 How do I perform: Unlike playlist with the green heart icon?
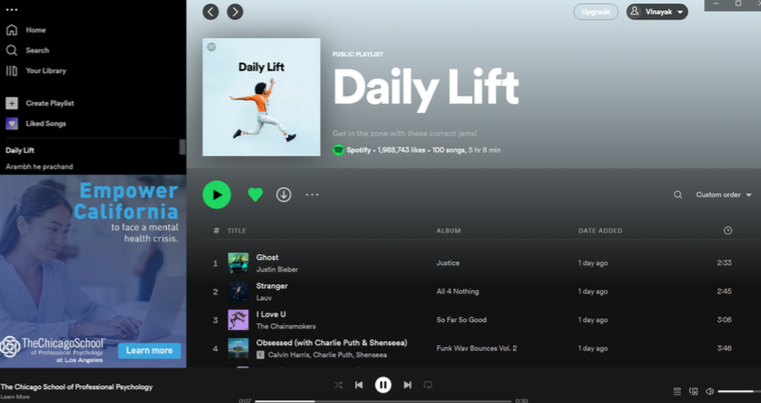coord(255,195)
